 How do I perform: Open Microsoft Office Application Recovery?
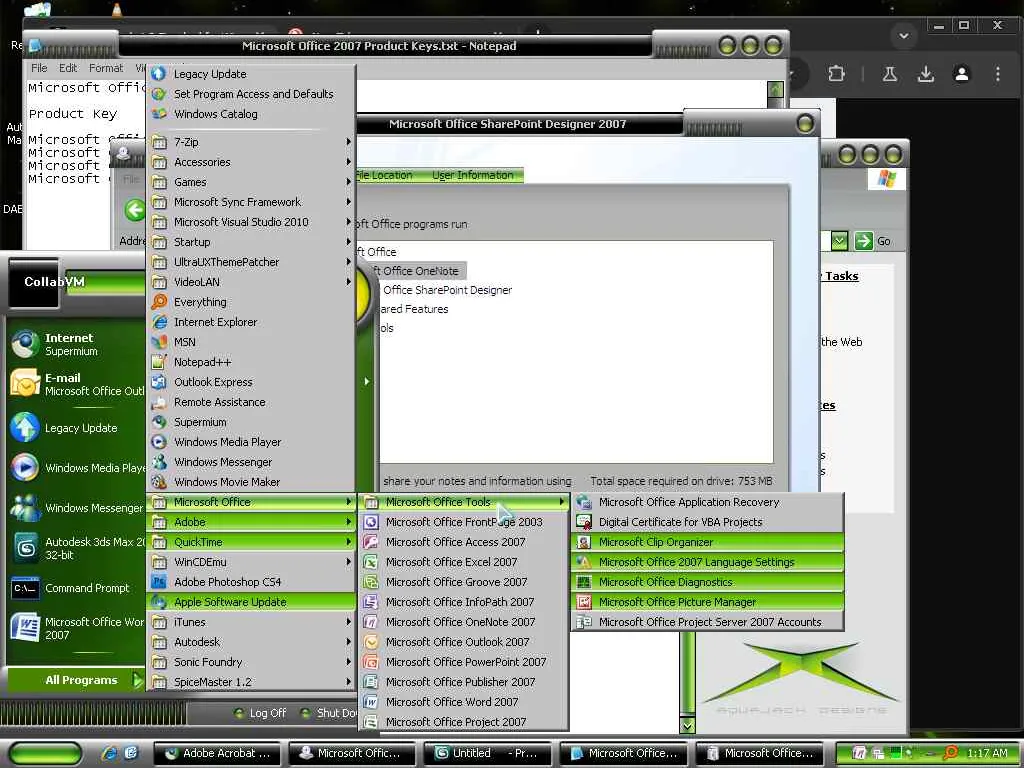(x=708, y=502)
